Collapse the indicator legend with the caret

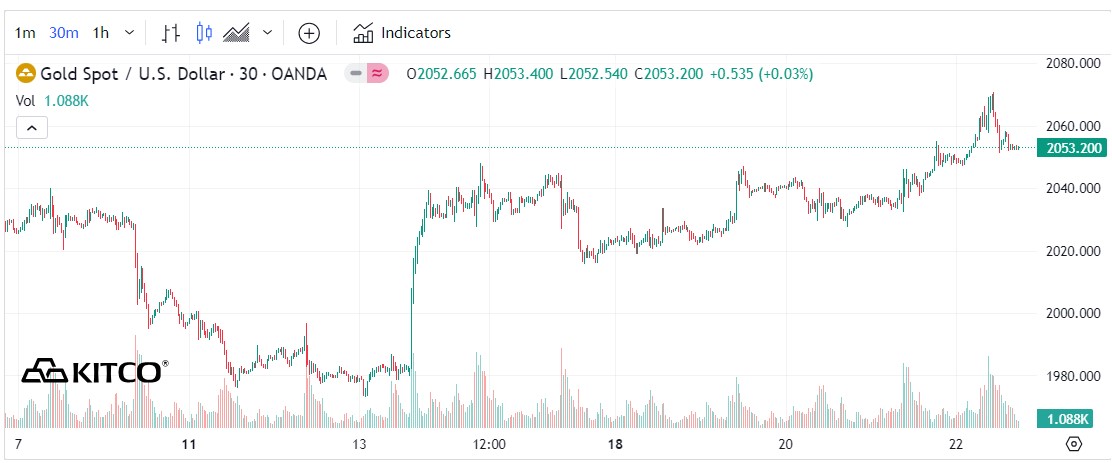(31, 127)
